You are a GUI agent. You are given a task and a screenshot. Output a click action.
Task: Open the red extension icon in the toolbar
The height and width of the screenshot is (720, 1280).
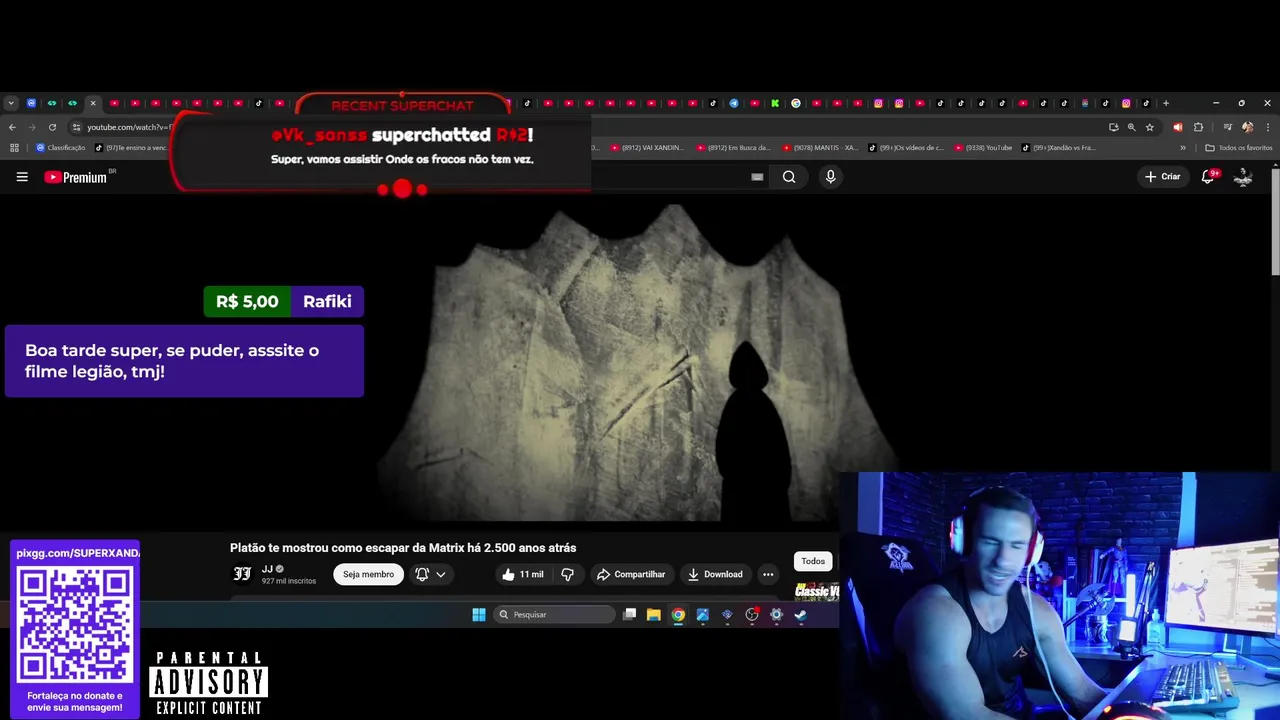[1177, 127]
